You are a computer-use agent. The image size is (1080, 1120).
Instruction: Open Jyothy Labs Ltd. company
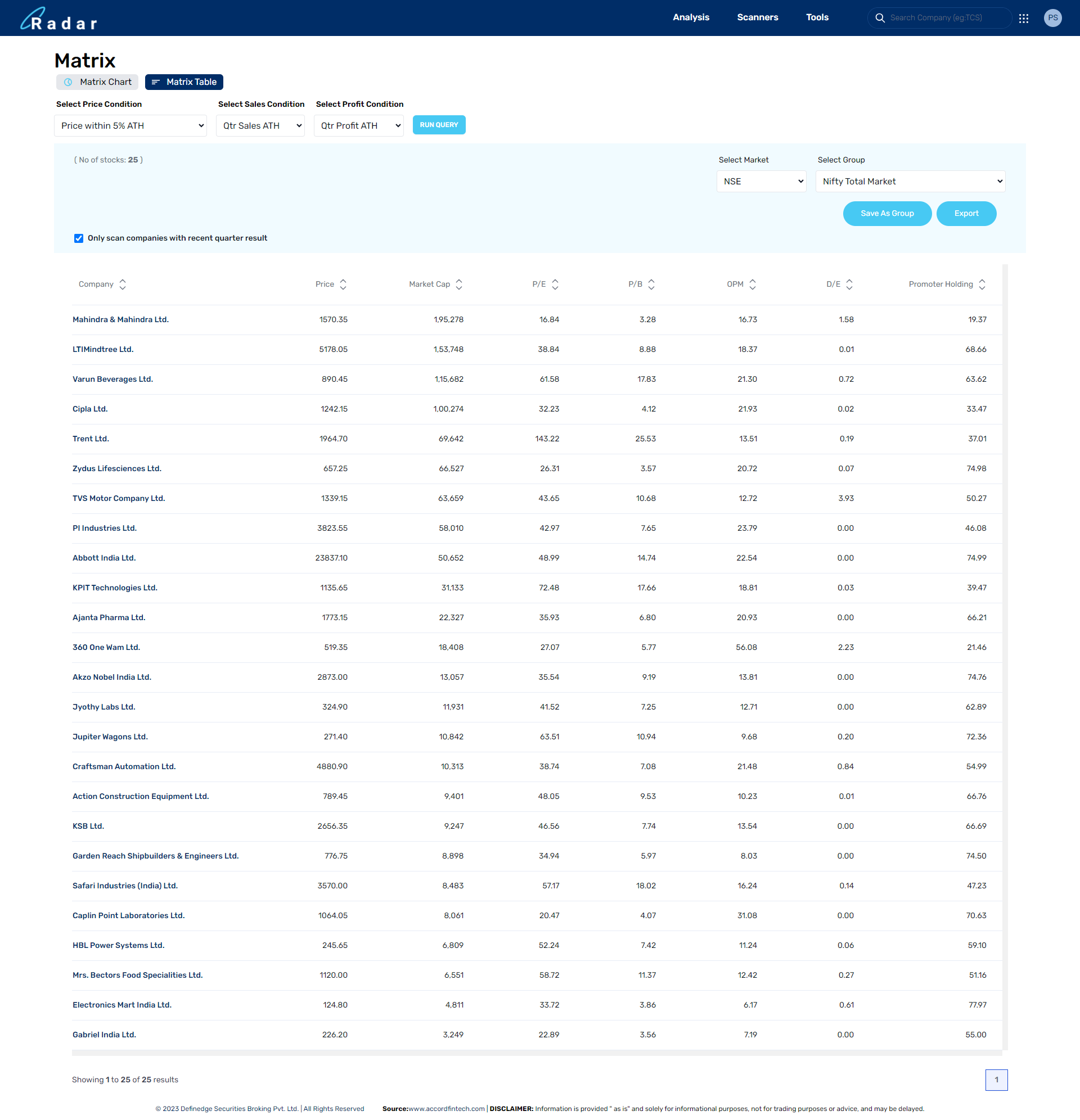click(104, 707)
